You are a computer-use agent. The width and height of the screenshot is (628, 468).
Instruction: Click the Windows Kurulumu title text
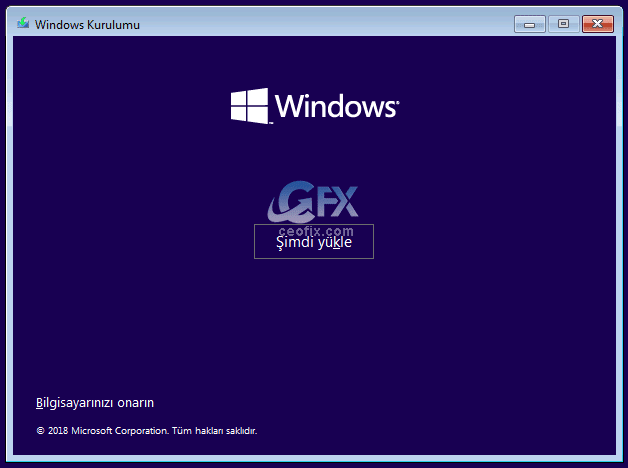point(87,25)
